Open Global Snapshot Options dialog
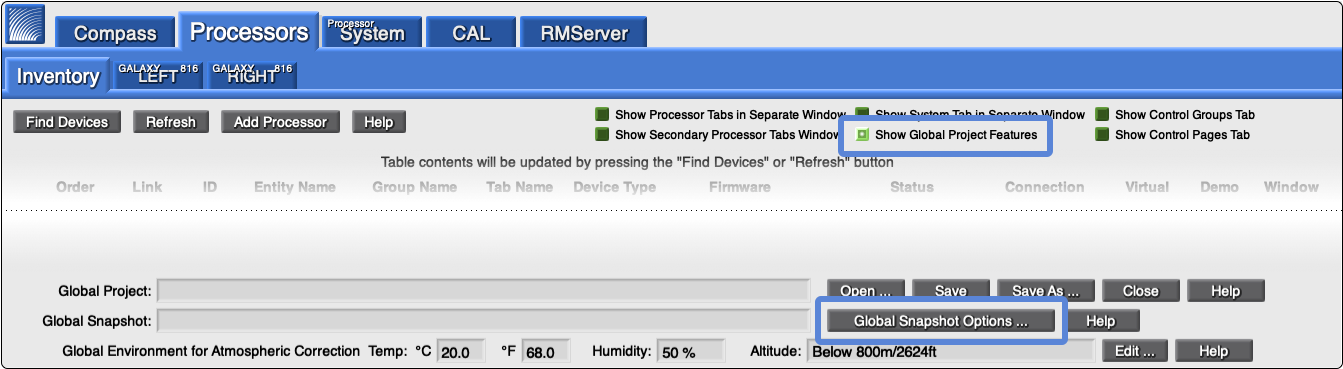This screenshot has height=369, width=1343. click(x=941, y=321)
